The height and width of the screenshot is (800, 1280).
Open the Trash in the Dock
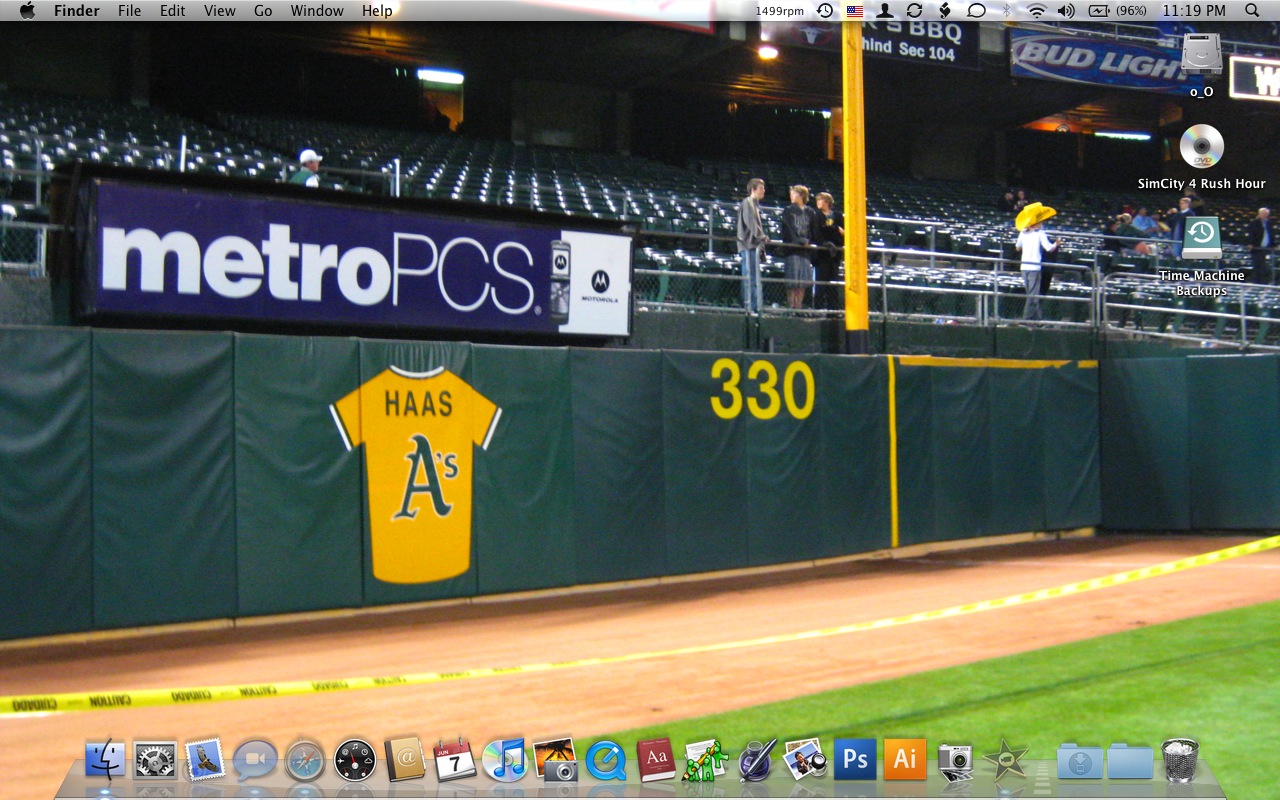point(1180,760)
